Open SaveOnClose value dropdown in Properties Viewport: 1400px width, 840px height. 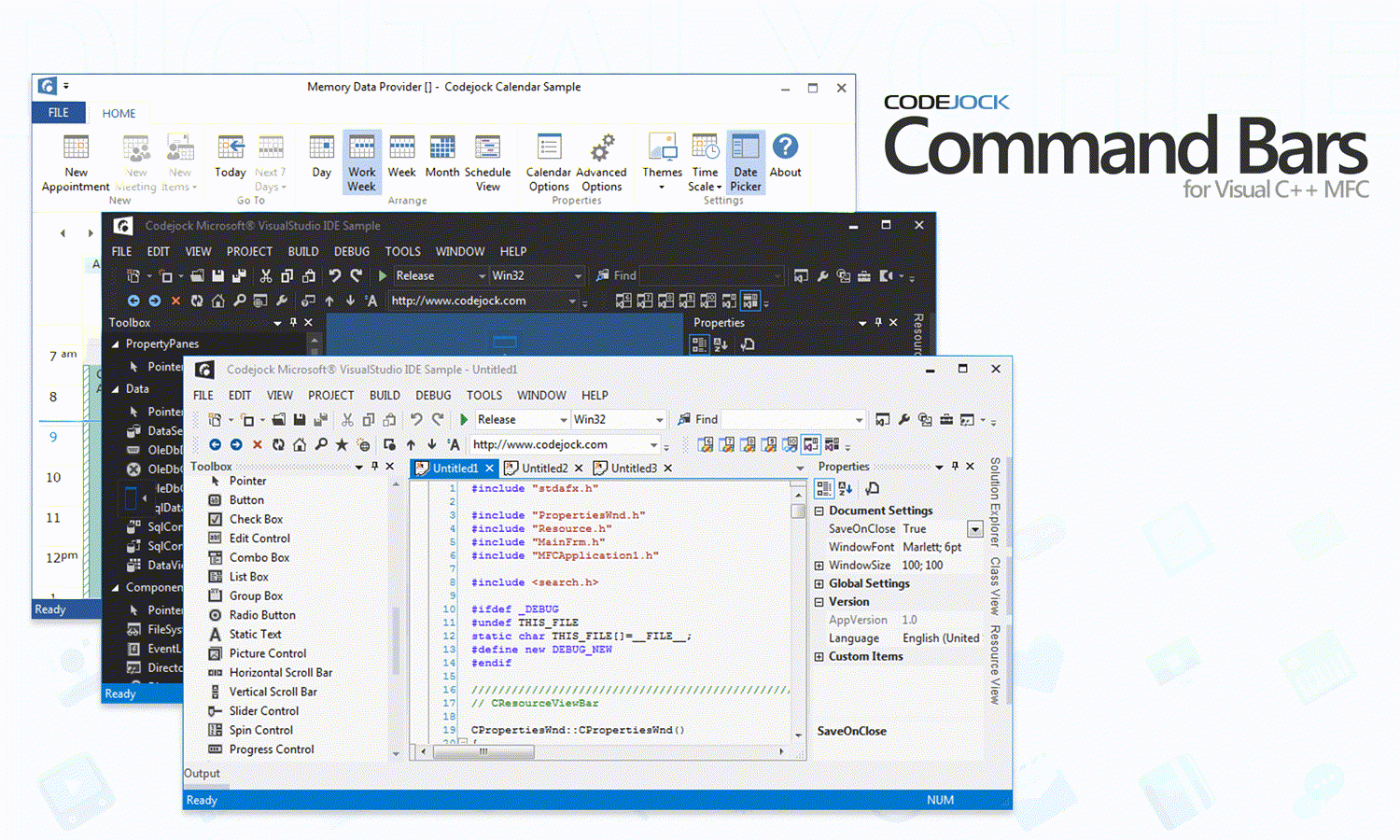coord(974,529)
